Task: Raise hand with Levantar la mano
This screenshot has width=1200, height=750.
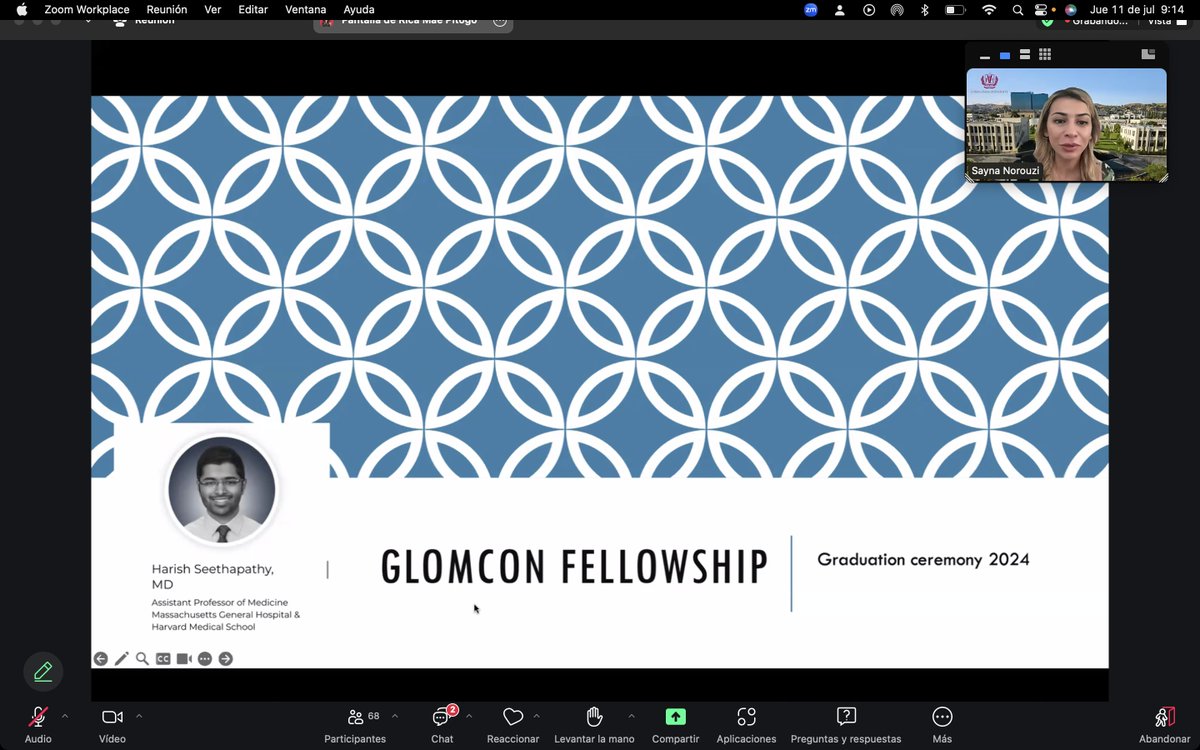Action: (x=594, y=724)
